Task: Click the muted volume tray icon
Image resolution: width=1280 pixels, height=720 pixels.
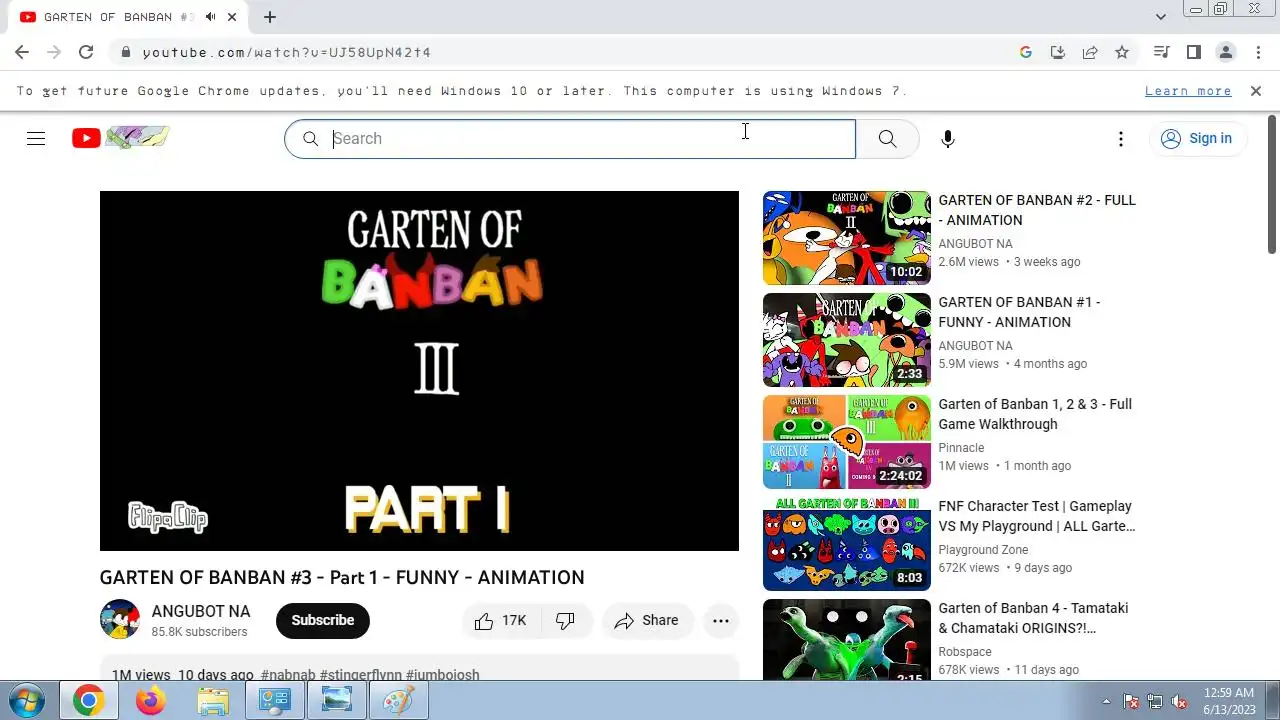Action: pos(1179,701)
